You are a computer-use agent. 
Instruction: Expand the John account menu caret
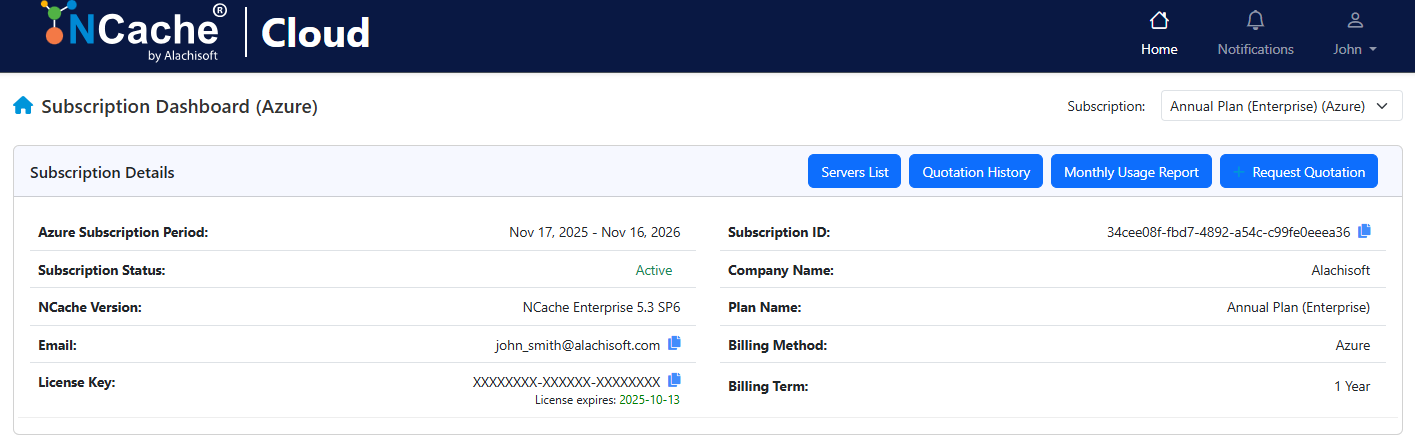[1373, 50]
